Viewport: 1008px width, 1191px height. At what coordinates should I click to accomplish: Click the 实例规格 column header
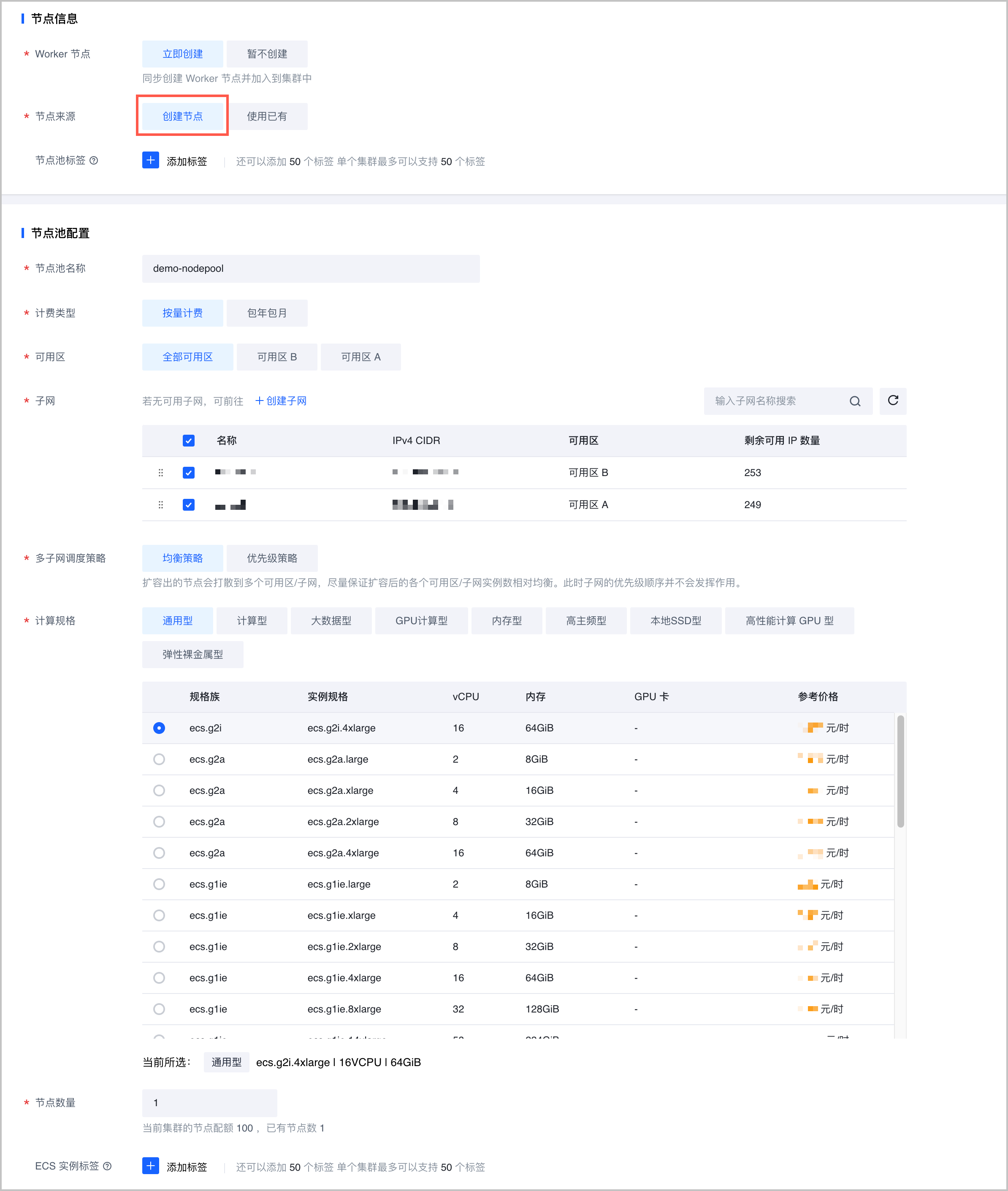click(x=328, y=697)
